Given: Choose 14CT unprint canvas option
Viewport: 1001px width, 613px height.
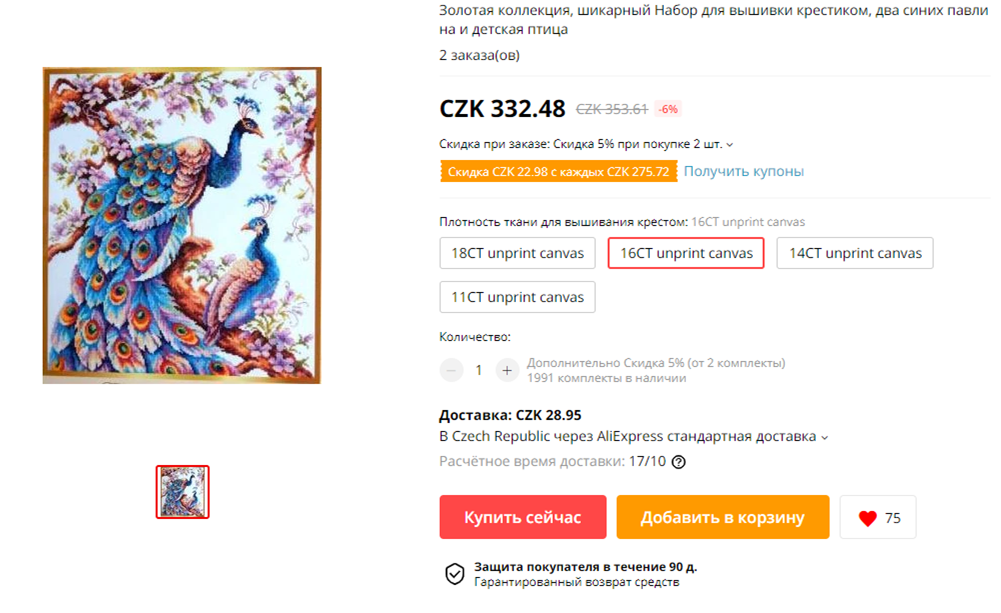Looking at the screenshot, I should click(855, 253).
